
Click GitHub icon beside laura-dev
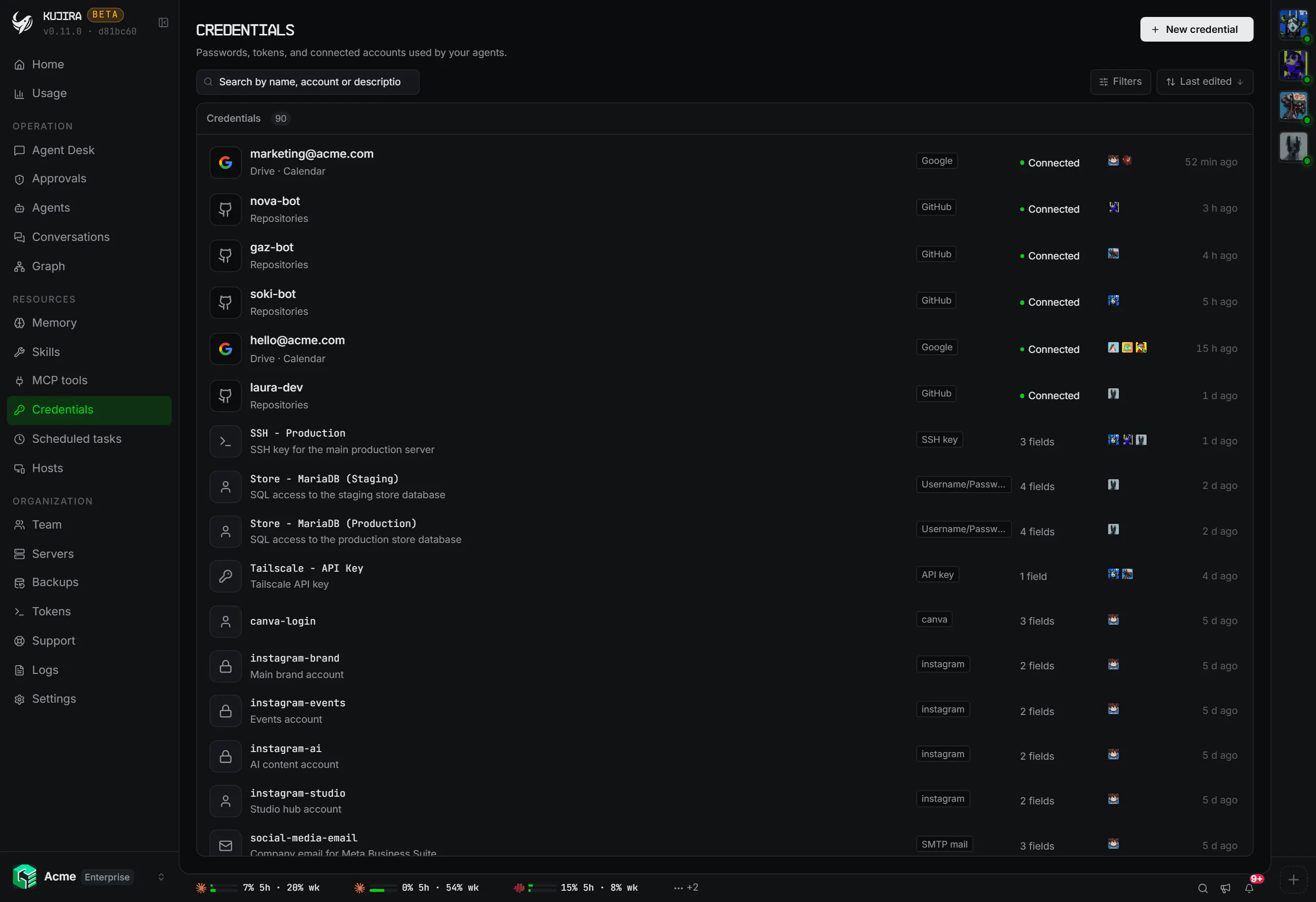pyautogui.click(x=225, y=396)
